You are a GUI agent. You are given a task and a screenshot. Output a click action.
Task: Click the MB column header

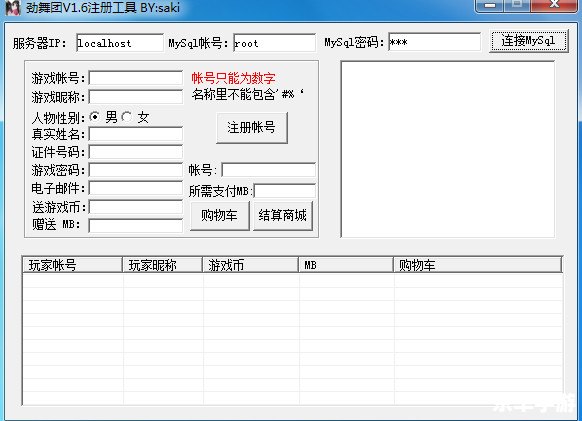[x=346, y=265]
